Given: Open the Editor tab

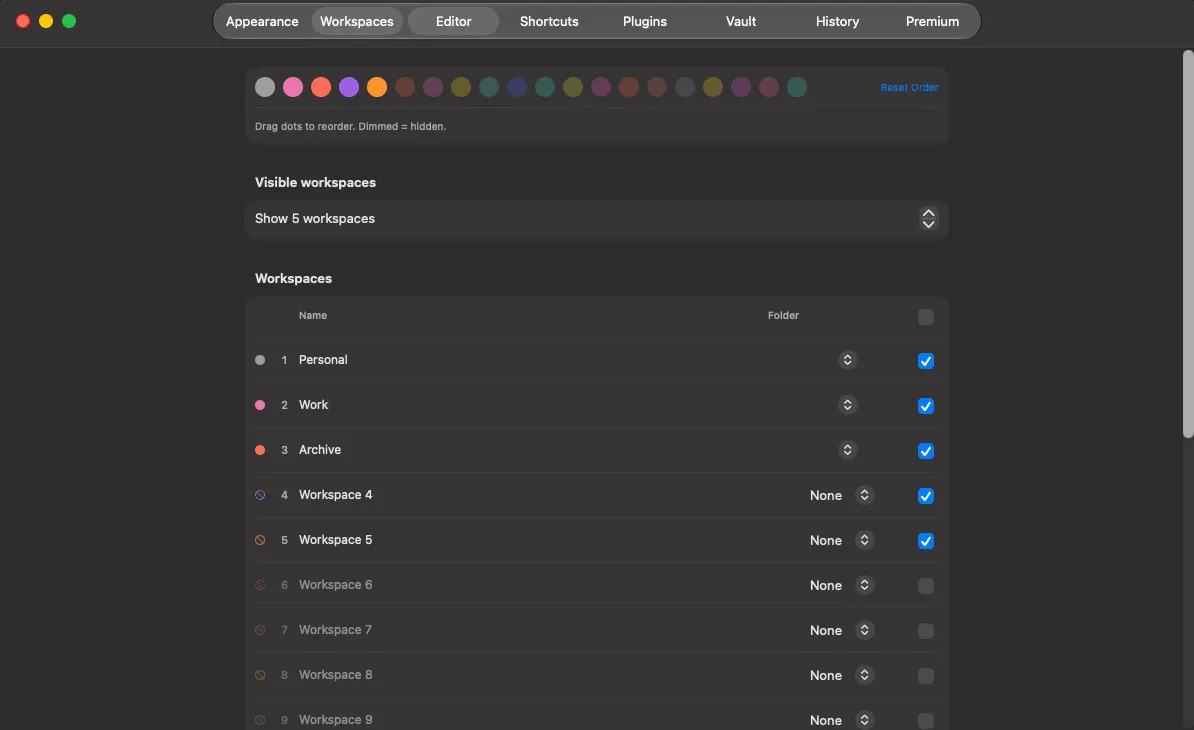Looking at the screenshot, I should point(453,21).
